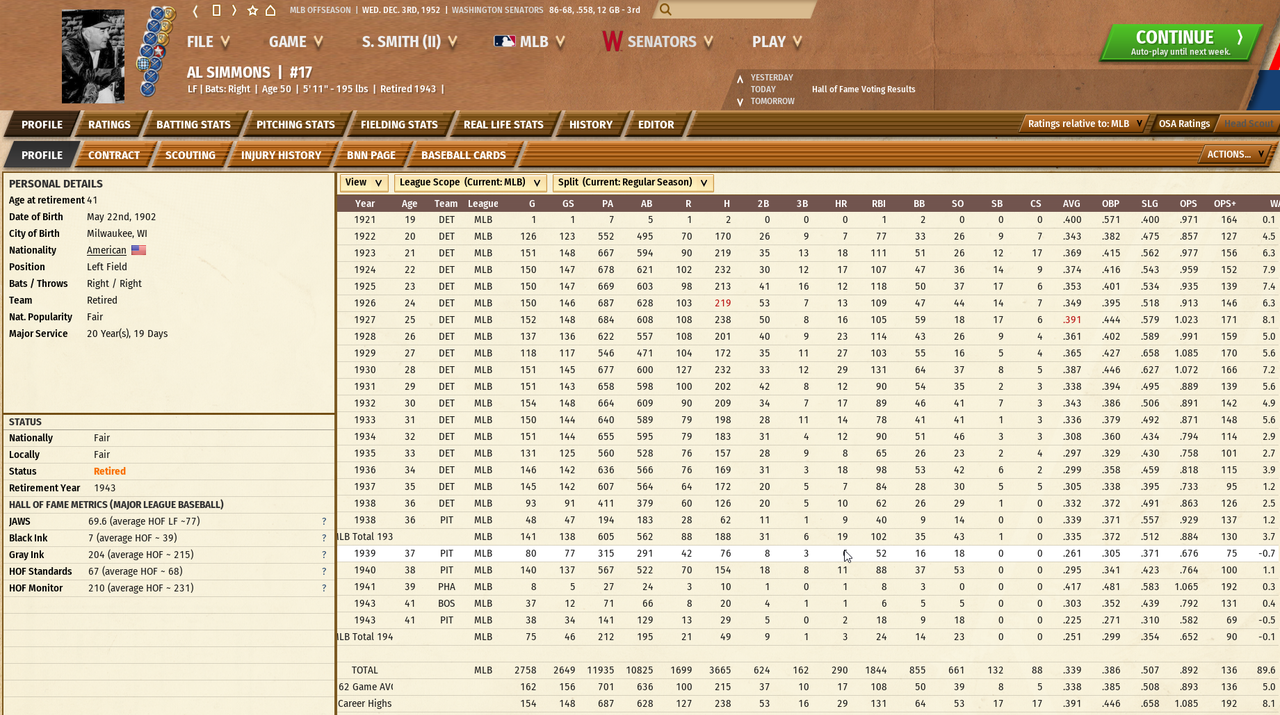
Task: Switch to the FIELDING STATS tab
Action: pos(399,125)
